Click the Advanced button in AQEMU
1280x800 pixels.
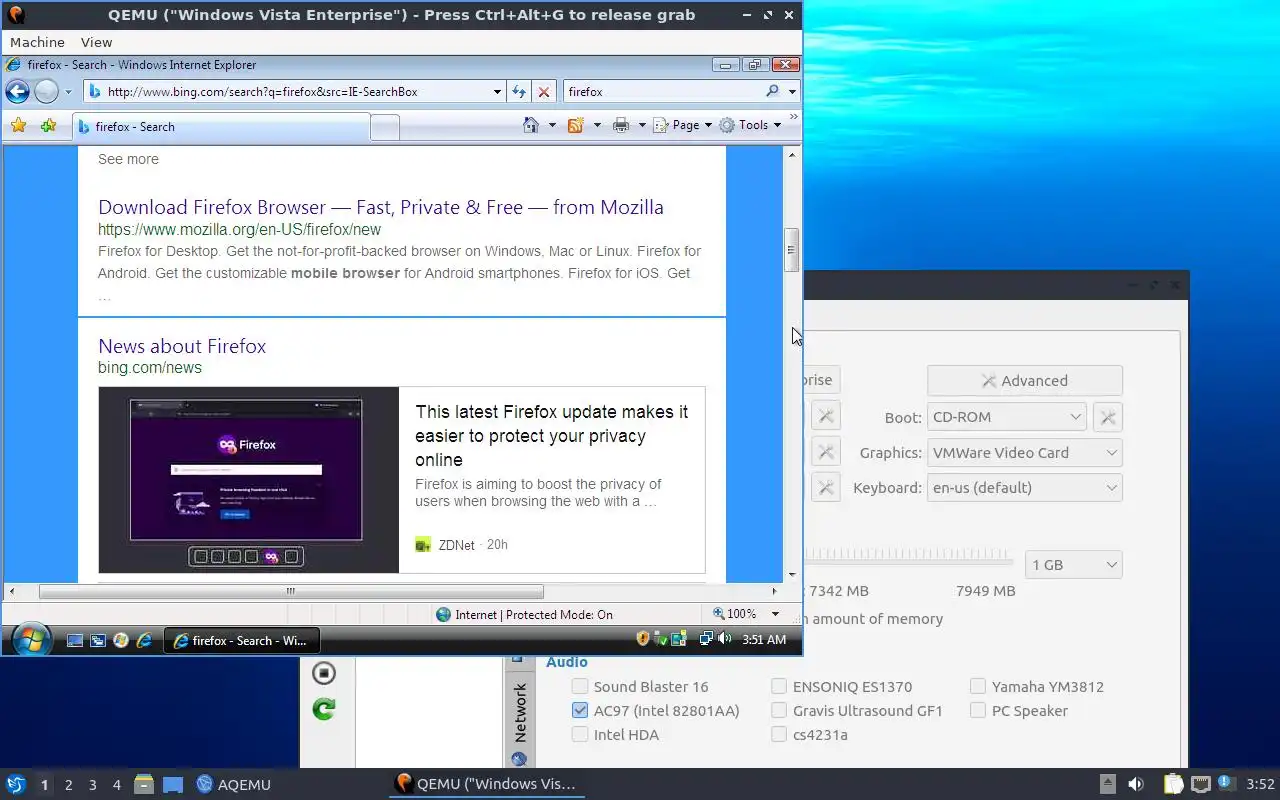point(1025,380)
